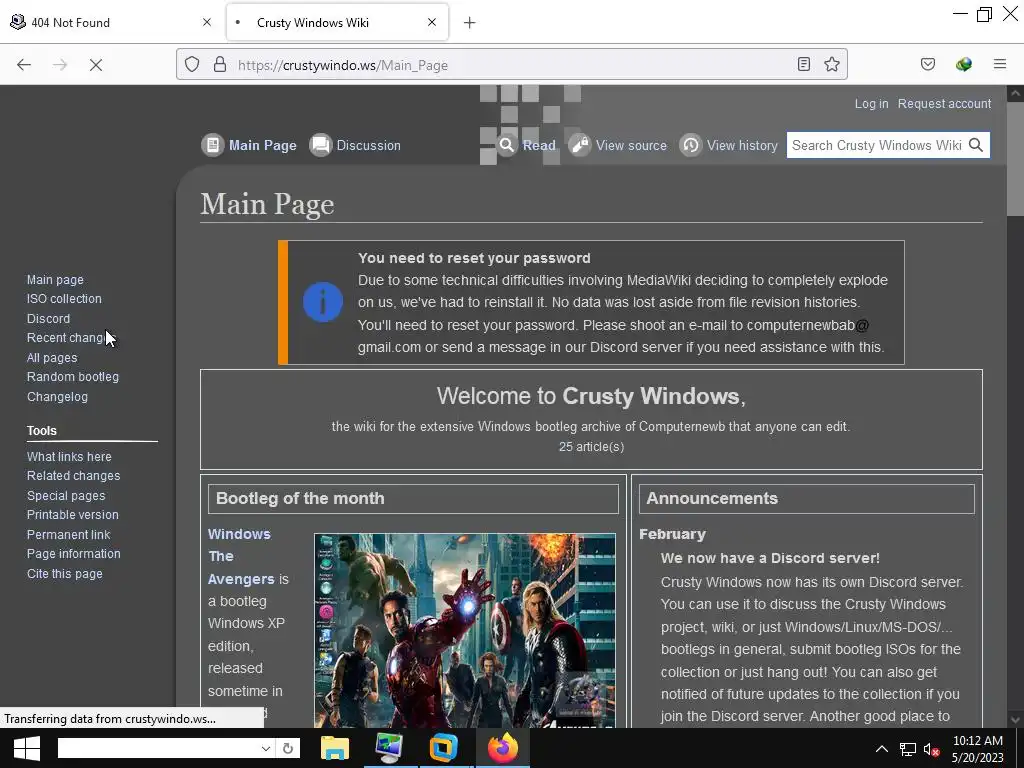Open the Discussion tab
Image resolution: width=1024 pixels, height=768 pixels.
[368, 145]
